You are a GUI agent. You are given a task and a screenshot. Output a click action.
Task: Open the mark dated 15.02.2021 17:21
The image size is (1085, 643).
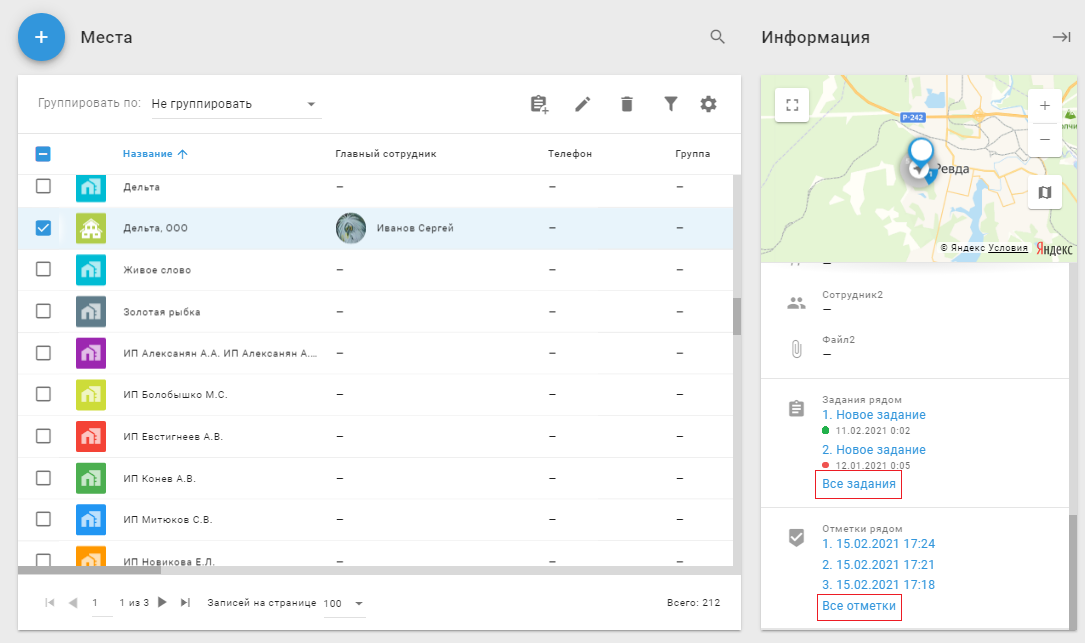[879, 565]
